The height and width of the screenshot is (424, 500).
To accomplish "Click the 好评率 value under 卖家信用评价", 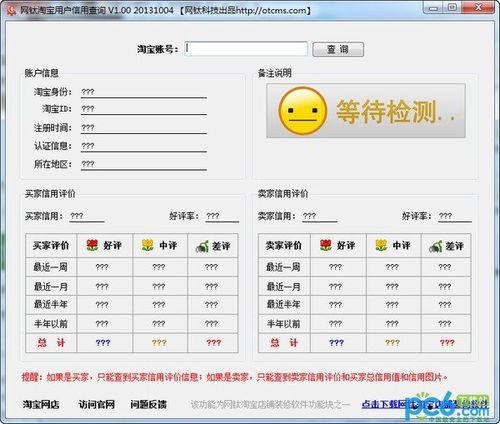I will click(455, 216).
